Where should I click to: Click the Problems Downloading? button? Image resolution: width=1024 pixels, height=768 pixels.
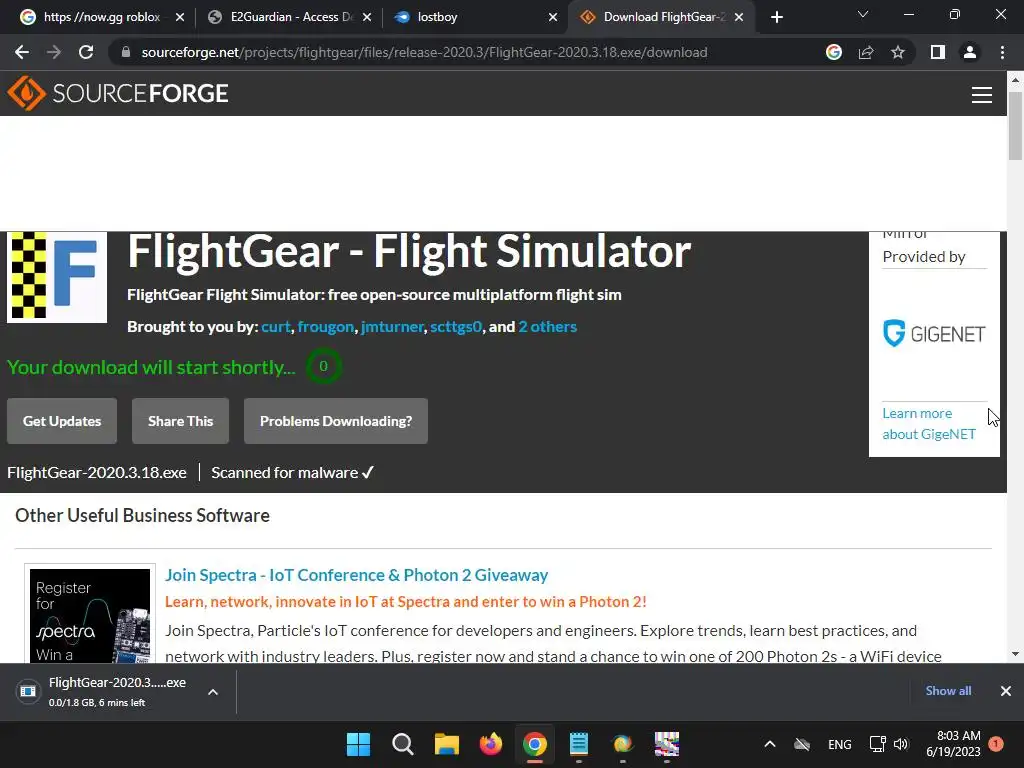336,421
